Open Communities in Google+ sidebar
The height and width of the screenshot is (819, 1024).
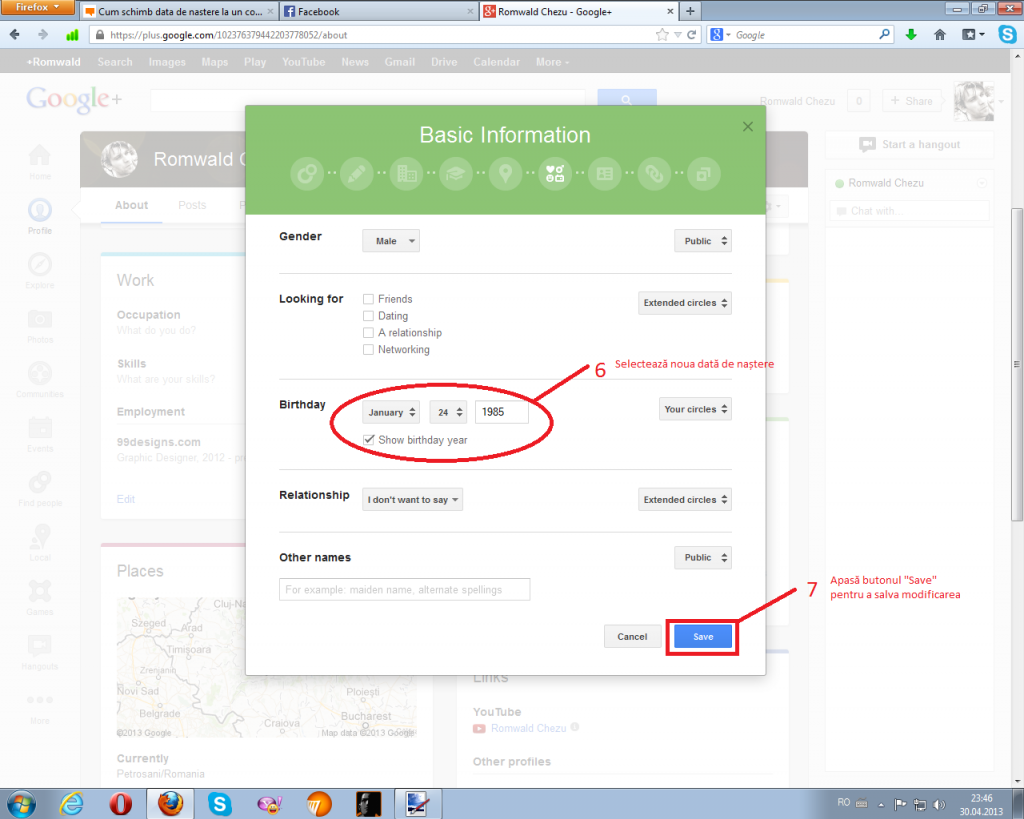click(40, 379)
